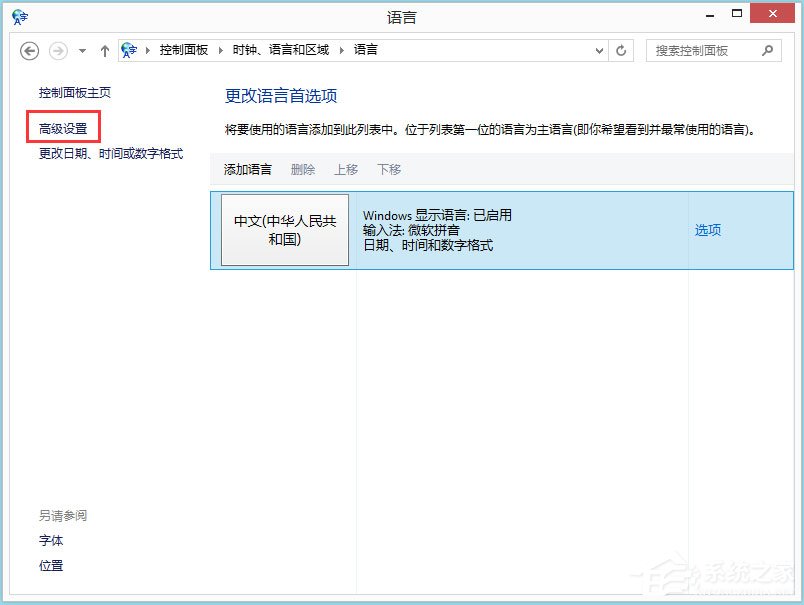The height and width of the screenshot is (605, 804).
Task: Click the search magnifier icon
Action: pos(766,50)
